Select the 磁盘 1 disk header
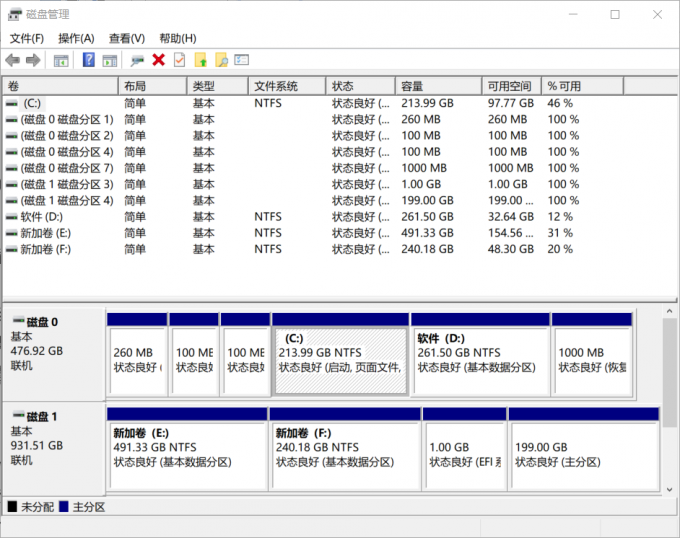 tap(54, 448)
